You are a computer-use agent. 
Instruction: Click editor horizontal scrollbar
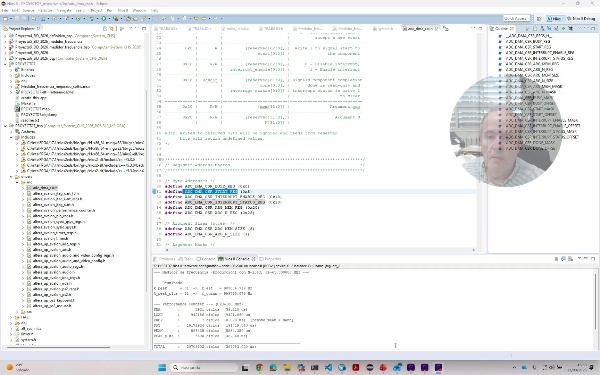(320, 250)
